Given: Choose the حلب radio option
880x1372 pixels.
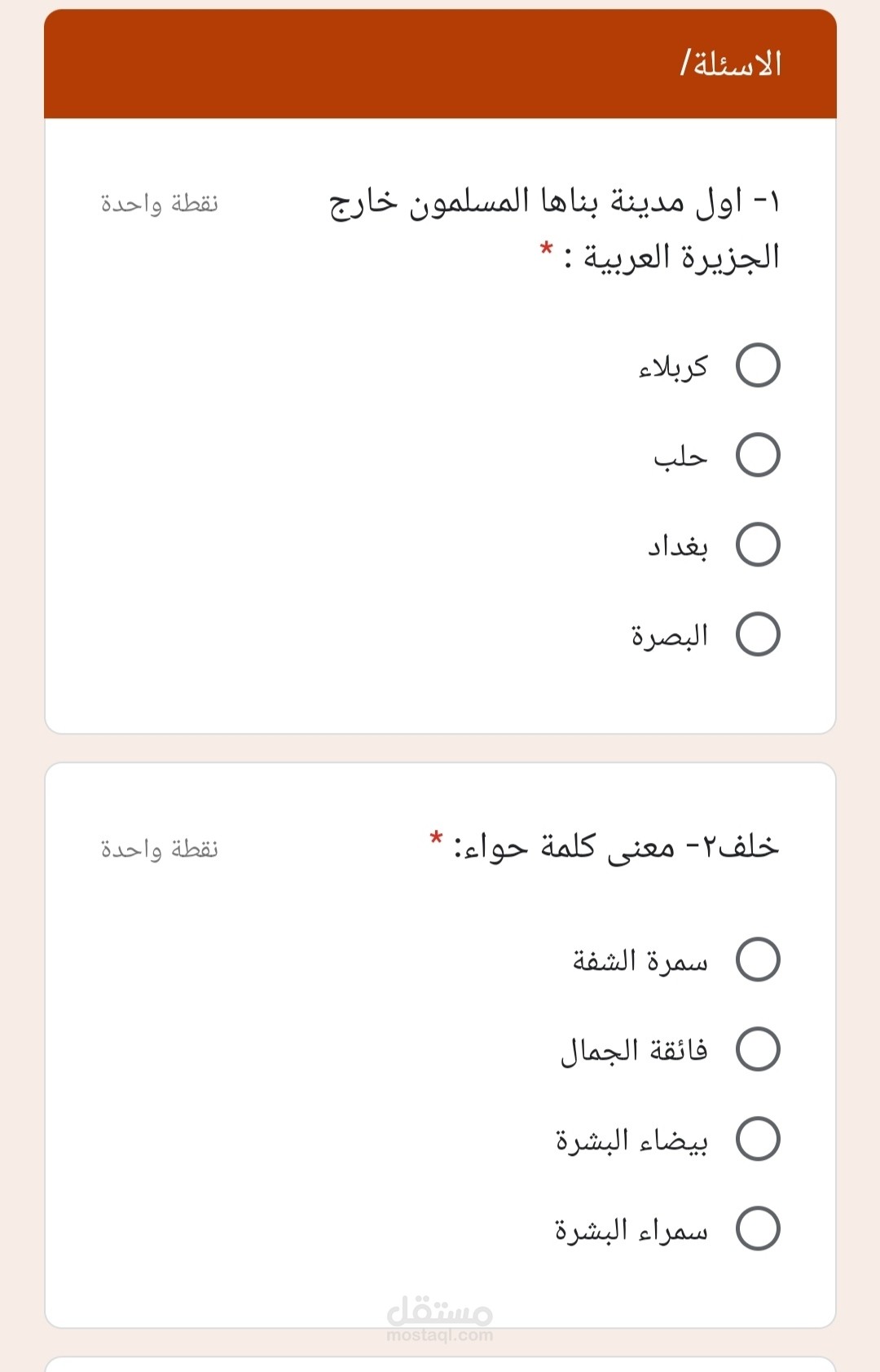Looking at the screenshot, I should 758,455.
